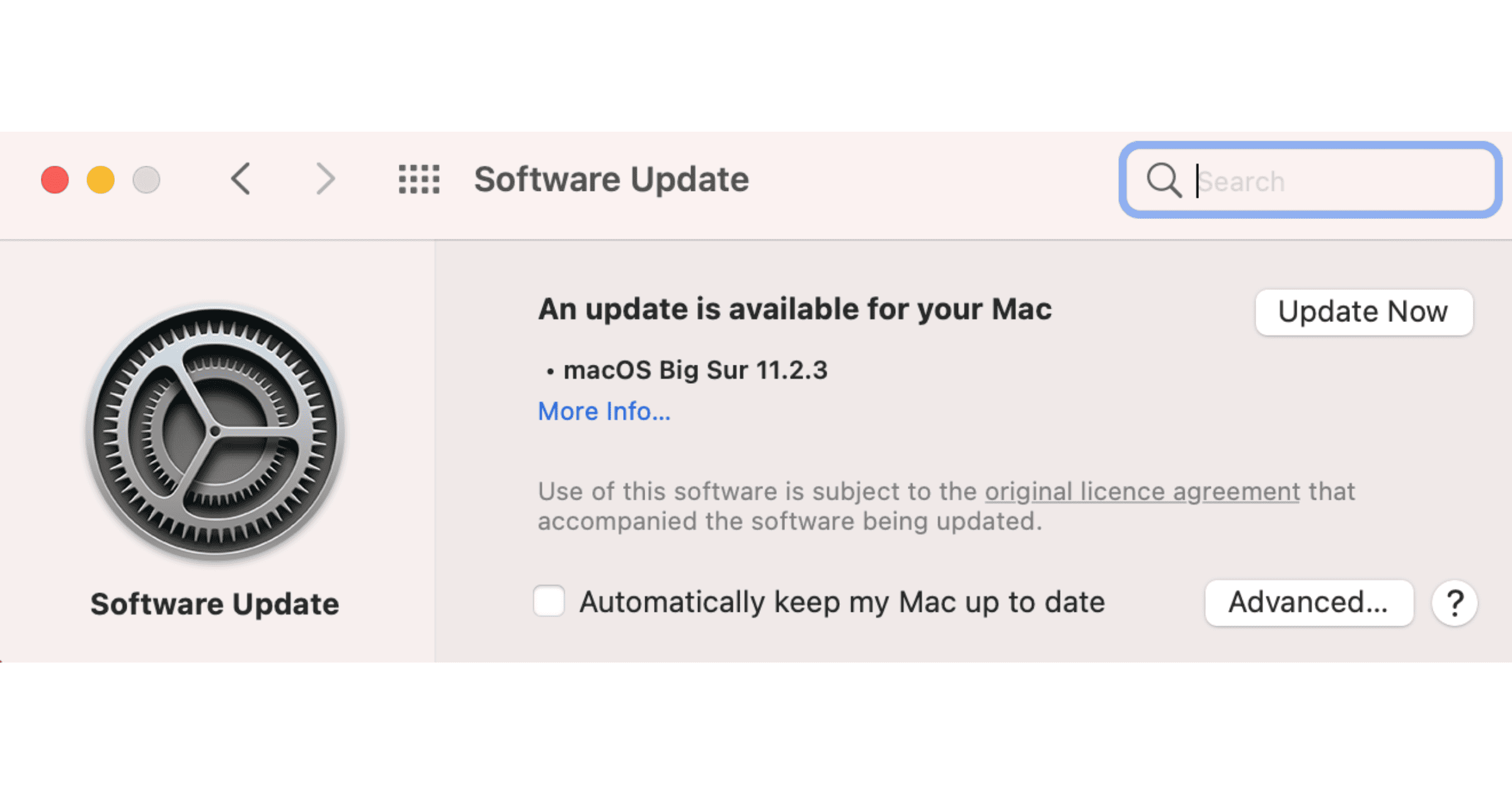The image size is (1512, 794).
Task: Open help with the question mark button
Action: 1454,603
